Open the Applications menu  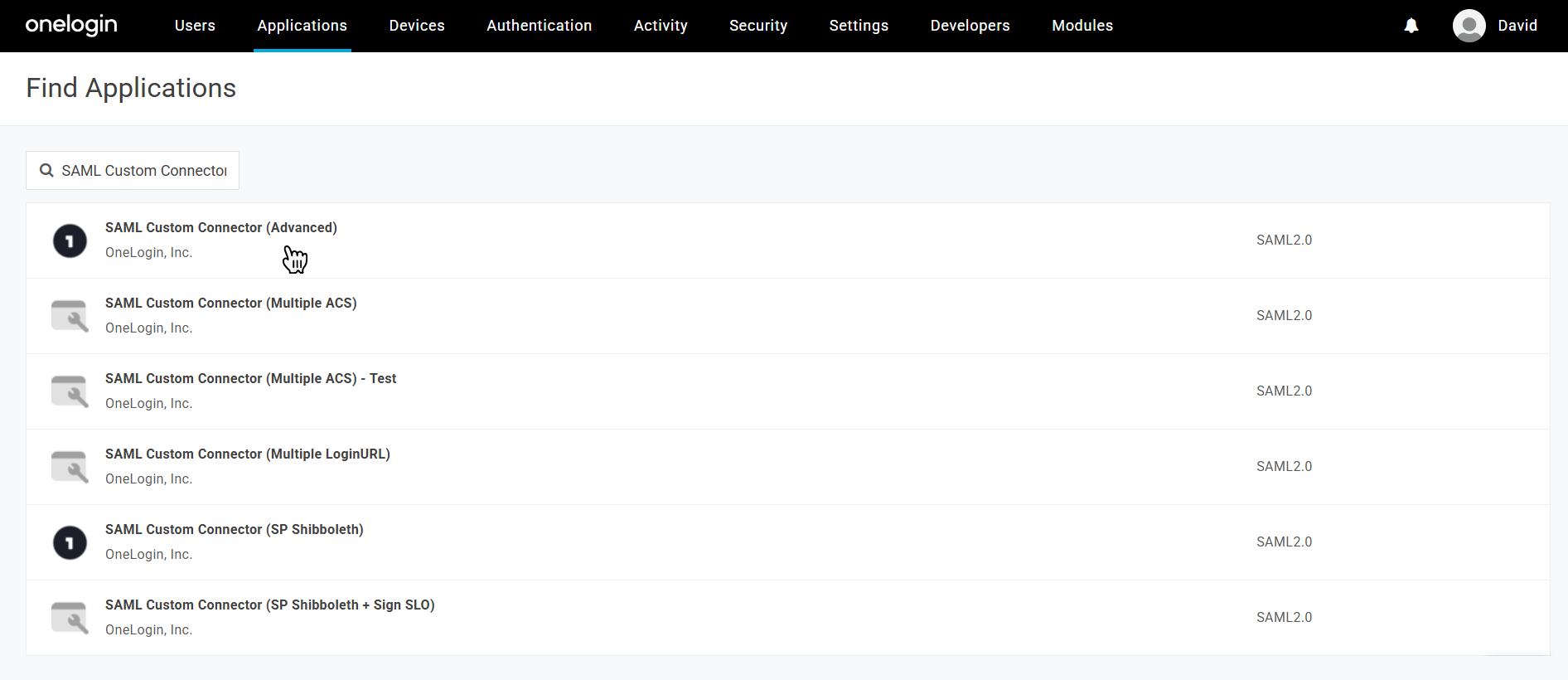302,26
